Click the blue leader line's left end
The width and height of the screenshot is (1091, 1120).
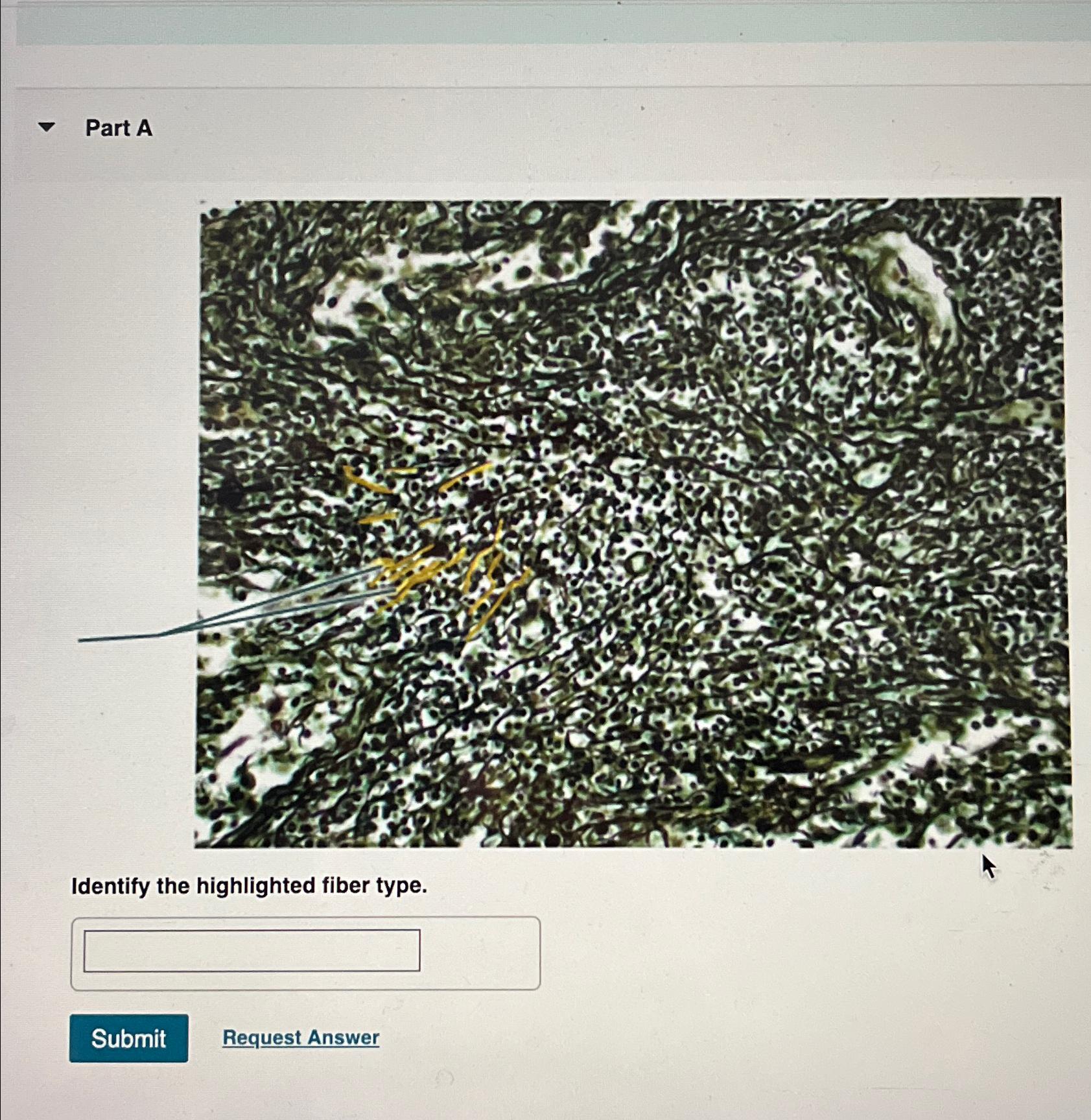(81, 639)
